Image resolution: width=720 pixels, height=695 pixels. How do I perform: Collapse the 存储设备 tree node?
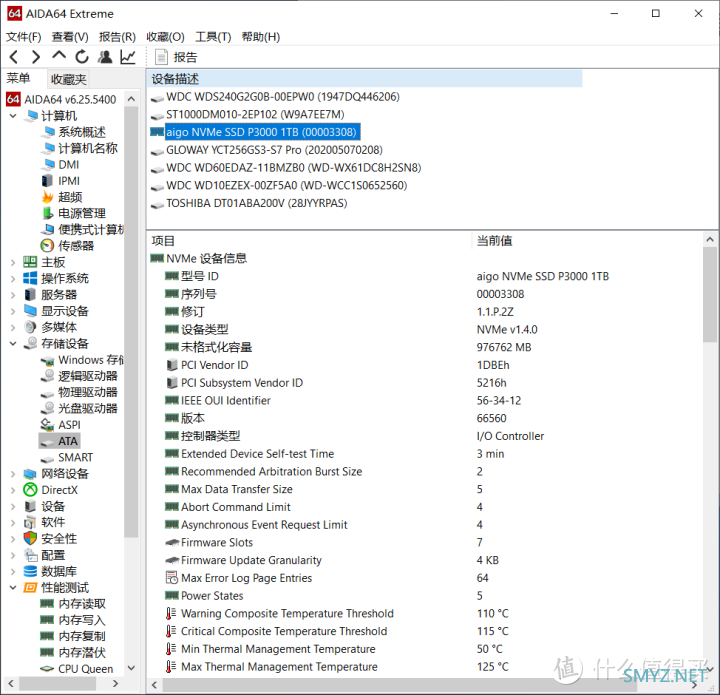(x=13, y=343)
